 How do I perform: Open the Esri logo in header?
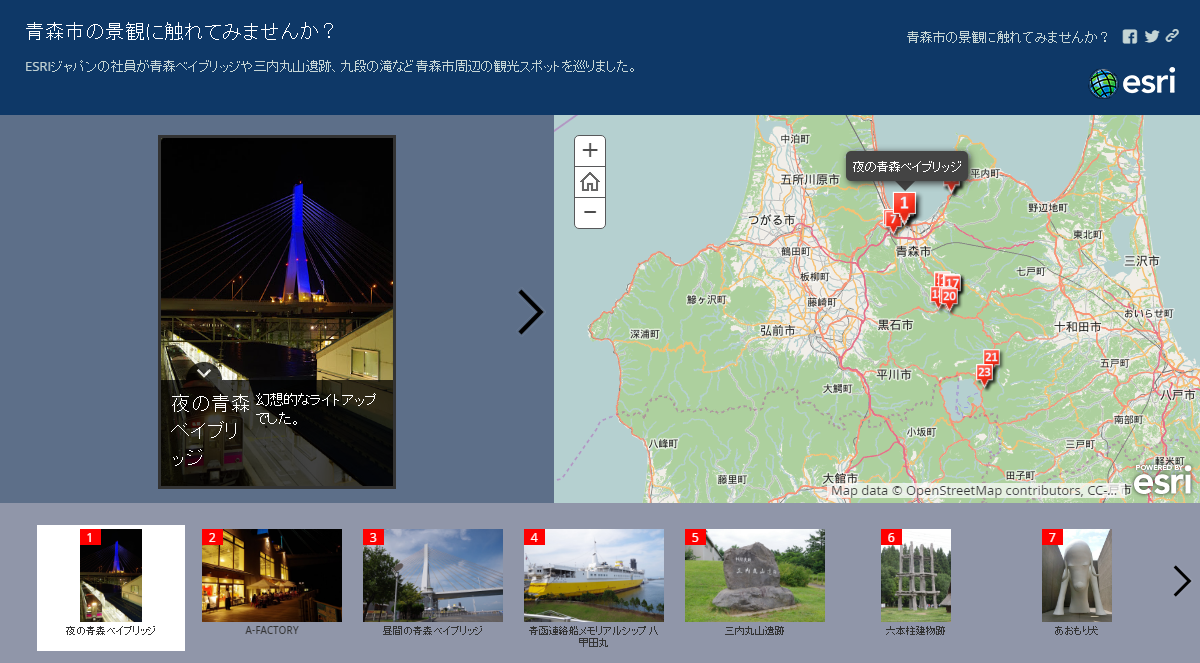(x=1132, y=83)
